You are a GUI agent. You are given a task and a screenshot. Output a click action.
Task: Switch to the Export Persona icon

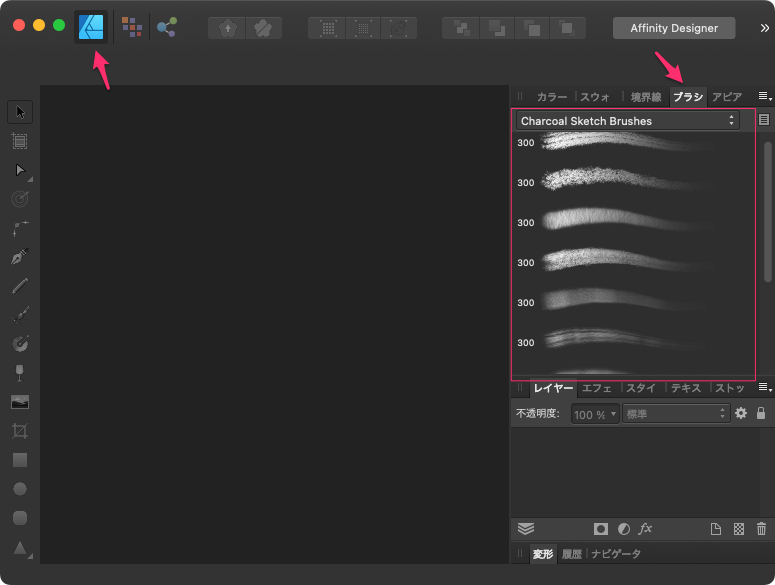[166, 27]
